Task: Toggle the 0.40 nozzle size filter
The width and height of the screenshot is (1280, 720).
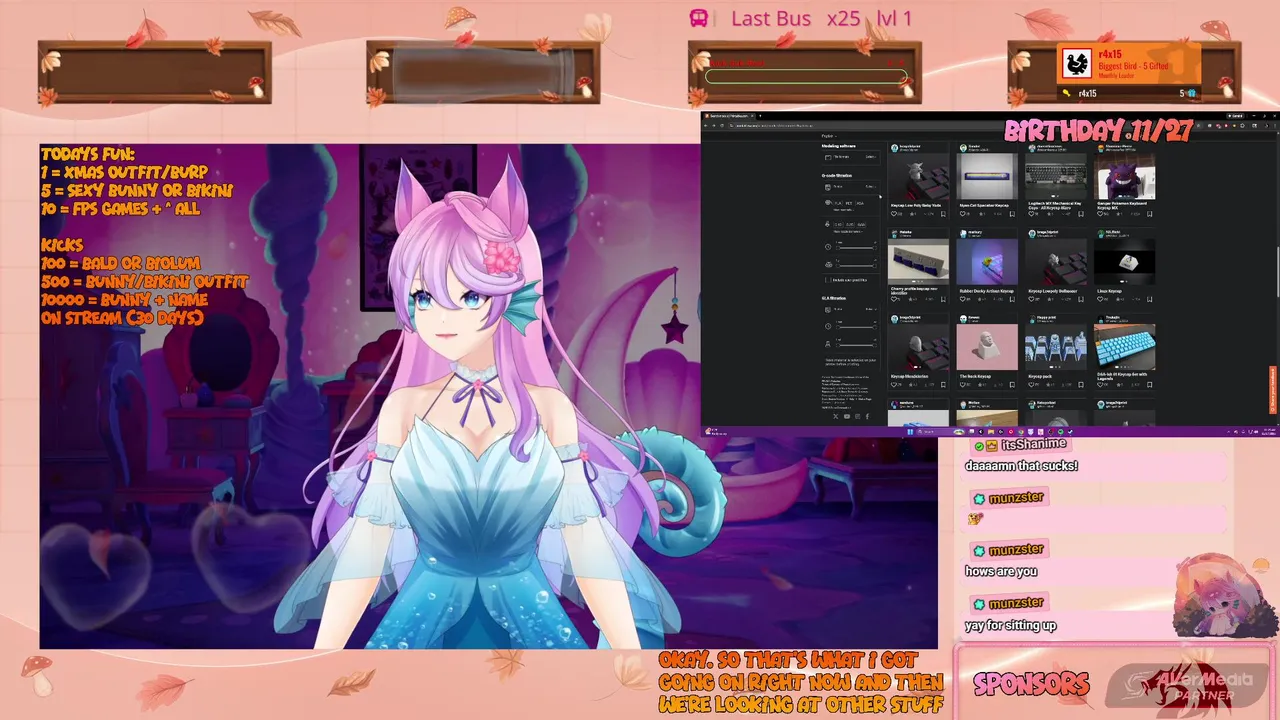Action: pyautogui.click(x=838, y=225)
